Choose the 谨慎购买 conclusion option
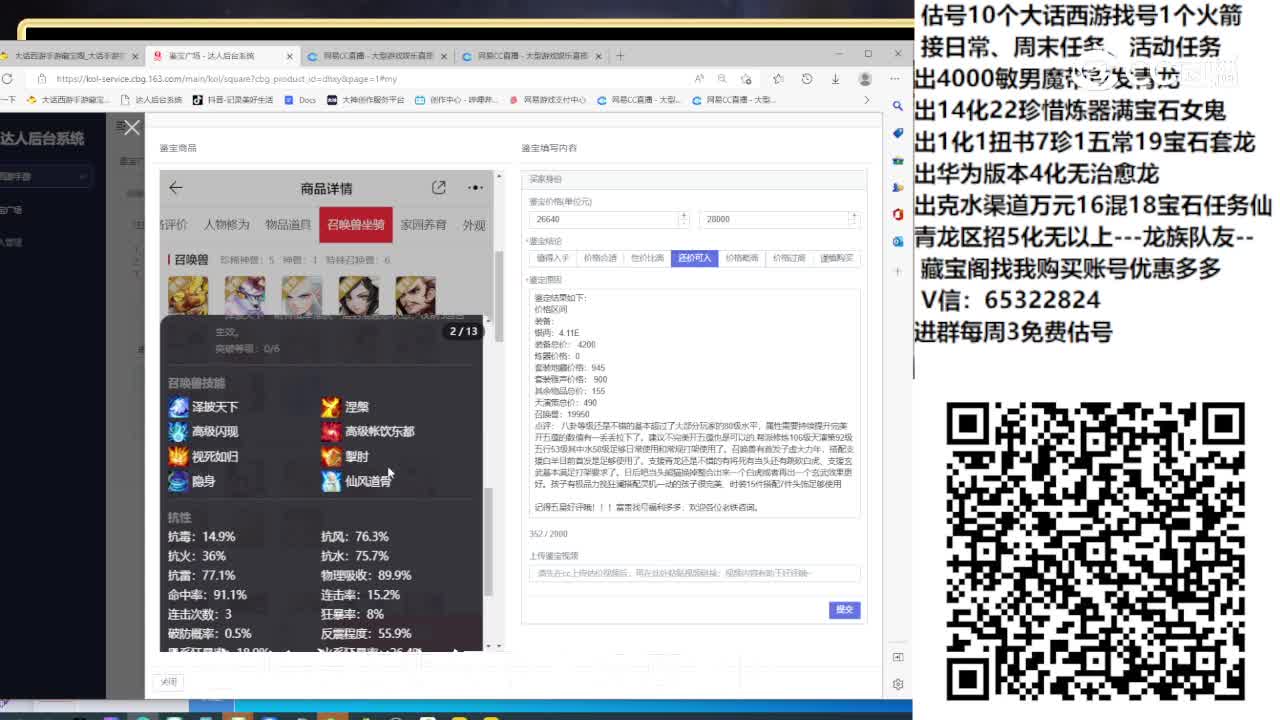1280x720 pixels. click(x=836, y=258)
